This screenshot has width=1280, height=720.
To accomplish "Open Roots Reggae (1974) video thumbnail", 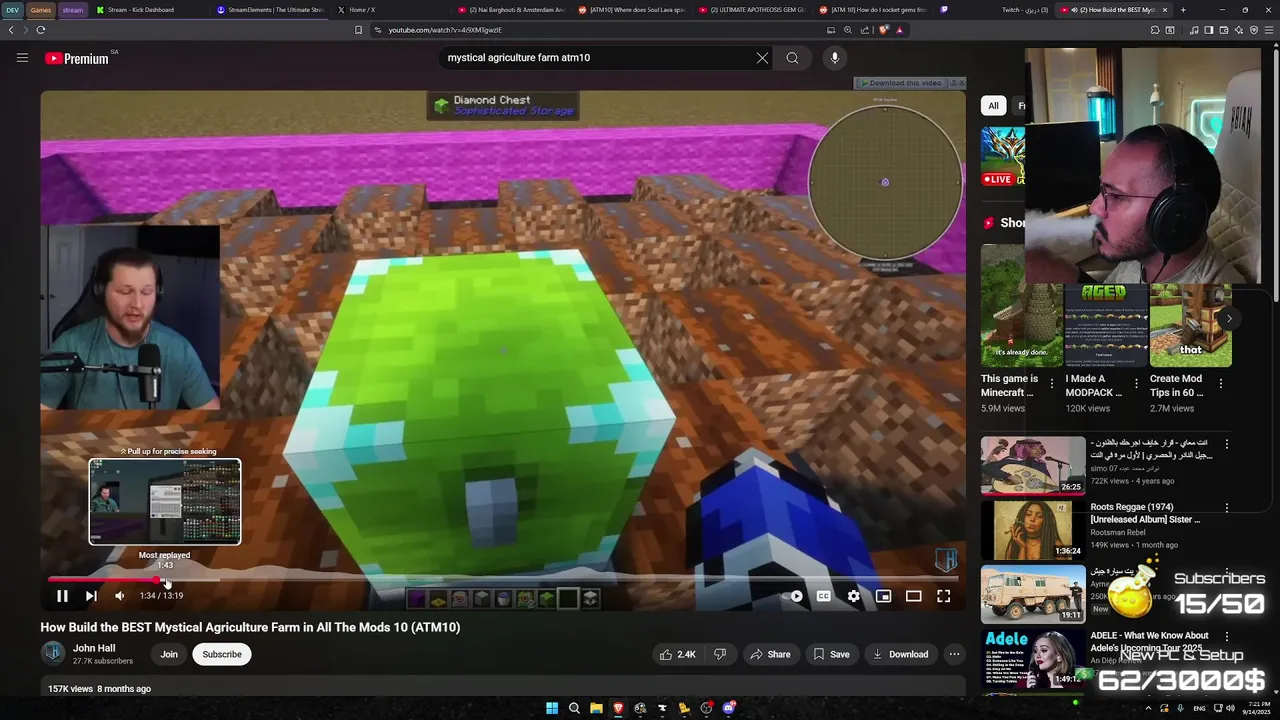I will click(x=1033, y=530).
